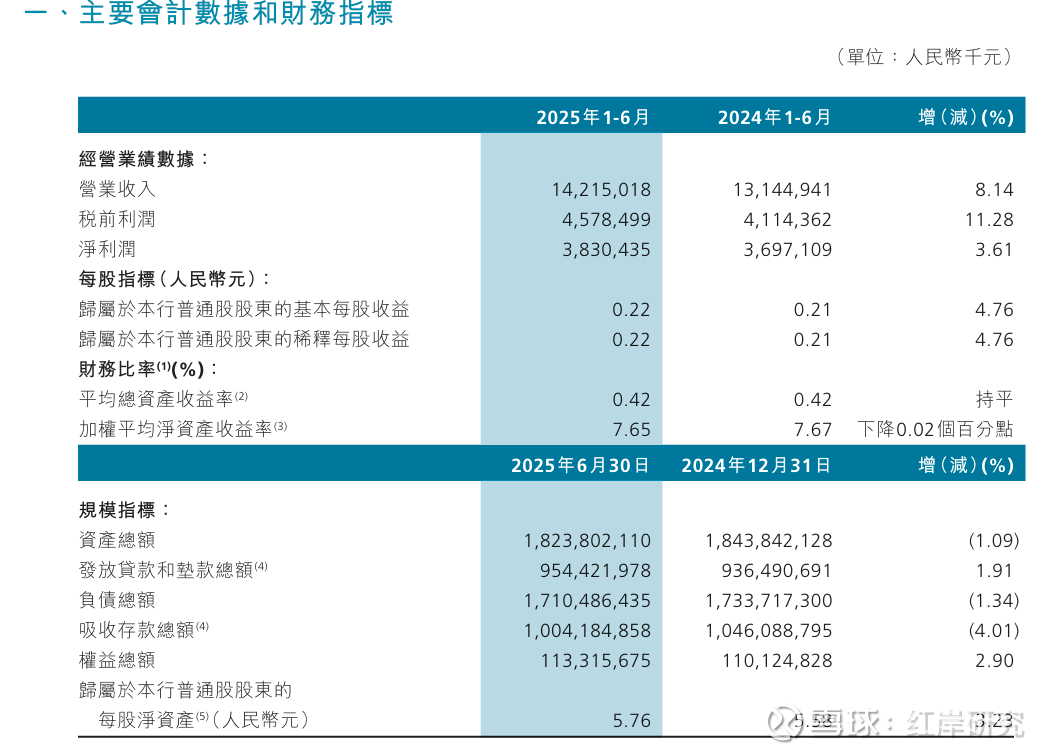This screenshot has height=756, width=1056.
Task: Click the value 3,830,435
Action: (x=607, y=250)
